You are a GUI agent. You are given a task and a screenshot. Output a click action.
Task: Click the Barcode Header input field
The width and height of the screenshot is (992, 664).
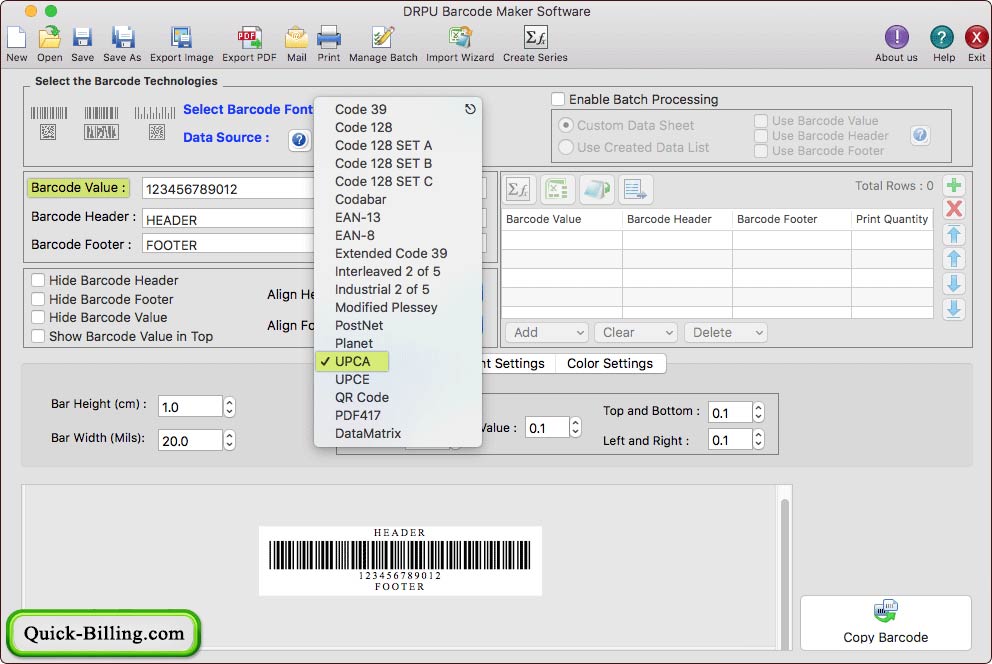click(228, 219)
